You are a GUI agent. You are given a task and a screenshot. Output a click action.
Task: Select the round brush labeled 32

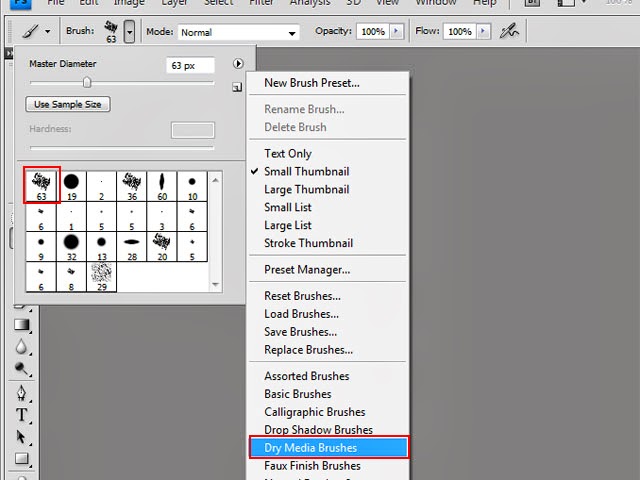tap(71, 247)
